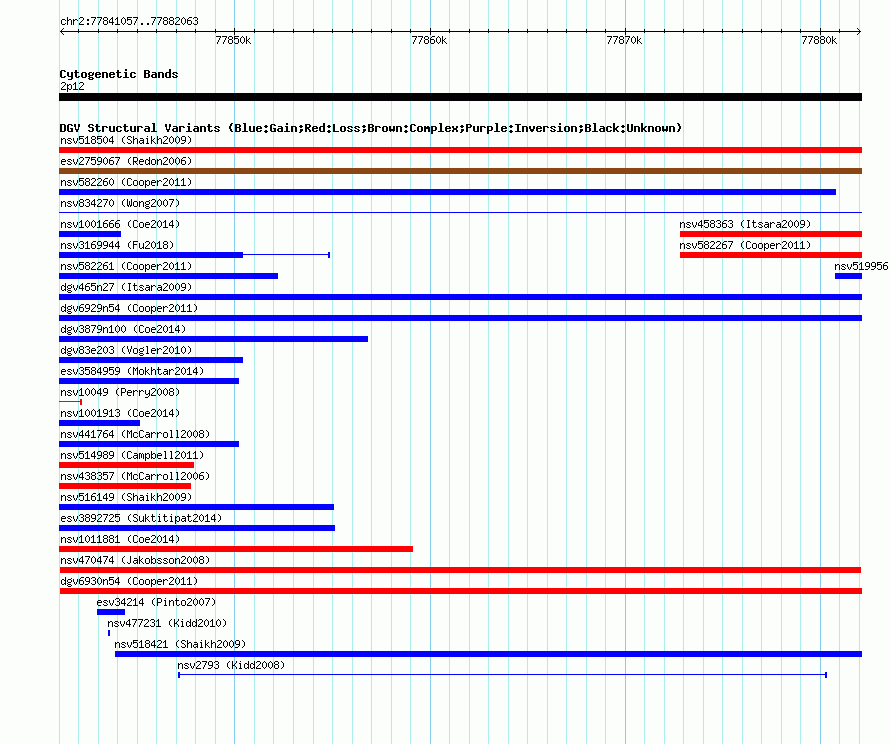Viewport: 890px width, 744px height.
Task: Click the Cytogenetic Bands track title
Action: [119, 74]
